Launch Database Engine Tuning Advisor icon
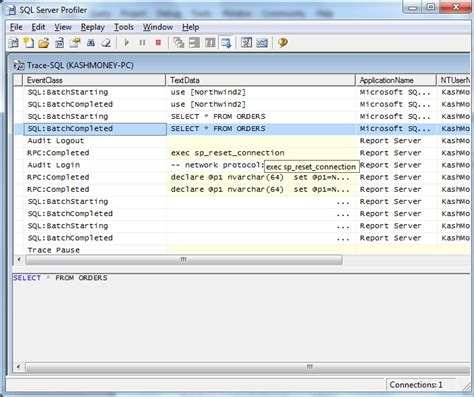474x397 pixels. (246, 43)
